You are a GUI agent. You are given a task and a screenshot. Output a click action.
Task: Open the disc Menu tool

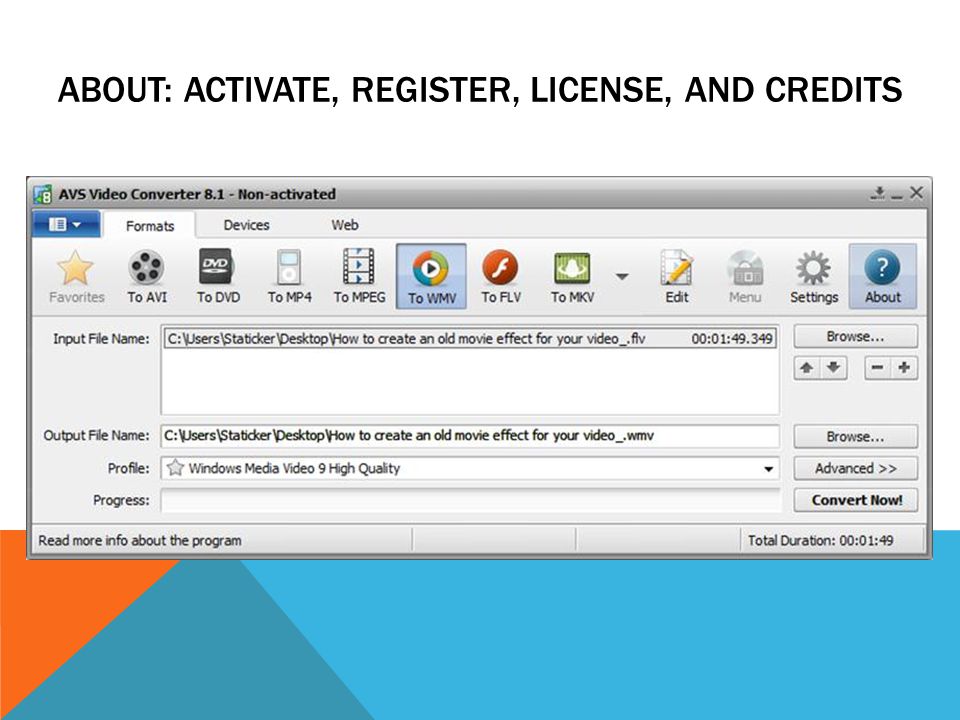pos(744,276)
